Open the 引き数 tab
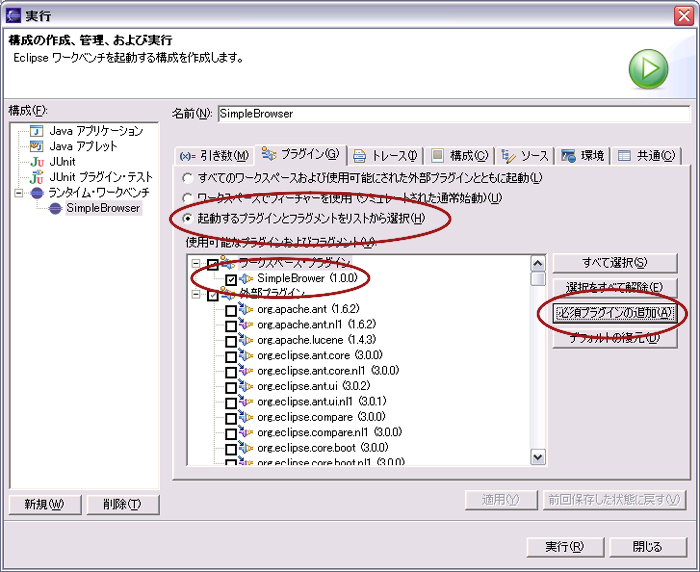 (214, 156)
